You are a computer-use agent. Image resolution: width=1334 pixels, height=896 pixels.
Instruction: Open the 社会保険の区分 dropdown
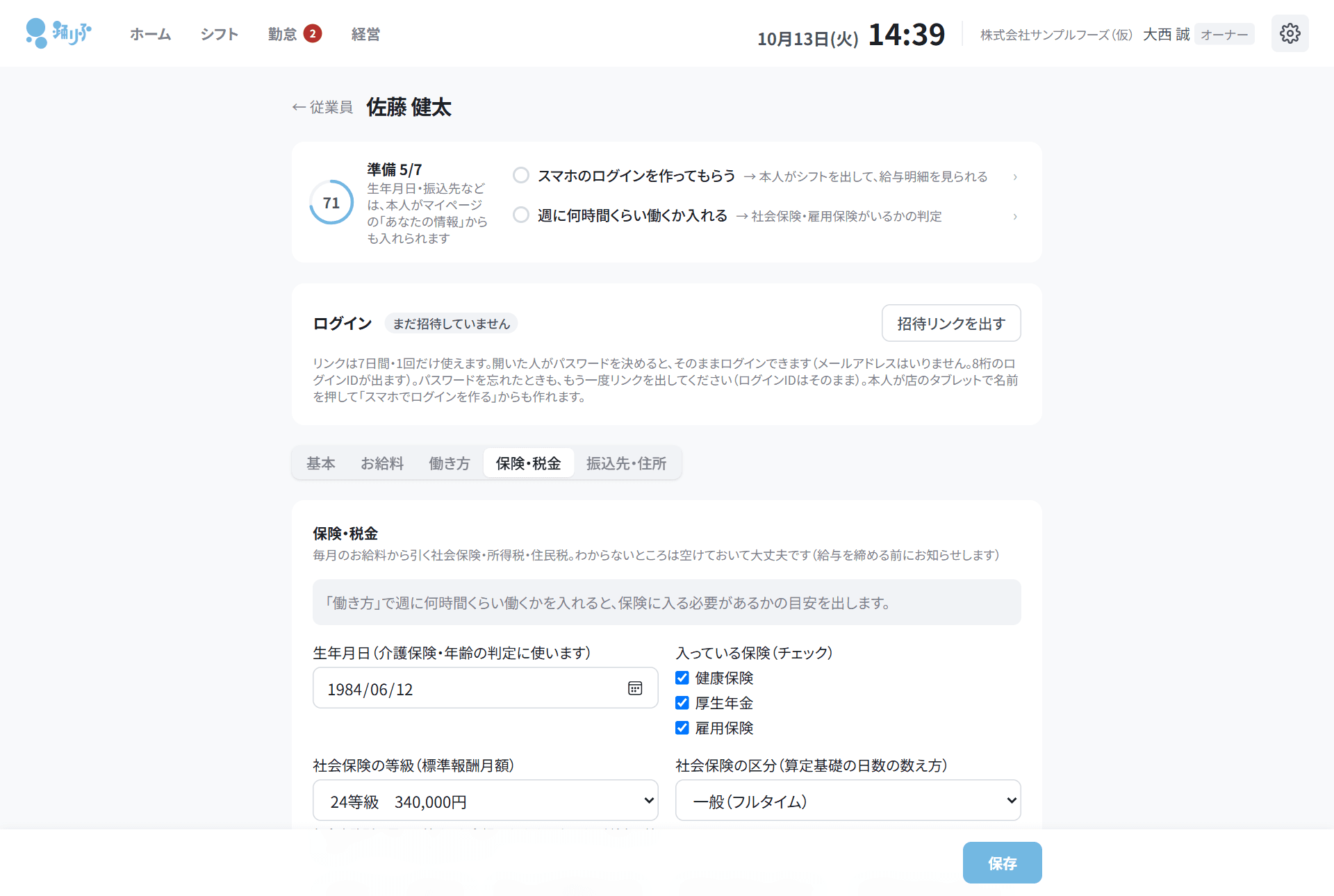[x=848, y=801]
